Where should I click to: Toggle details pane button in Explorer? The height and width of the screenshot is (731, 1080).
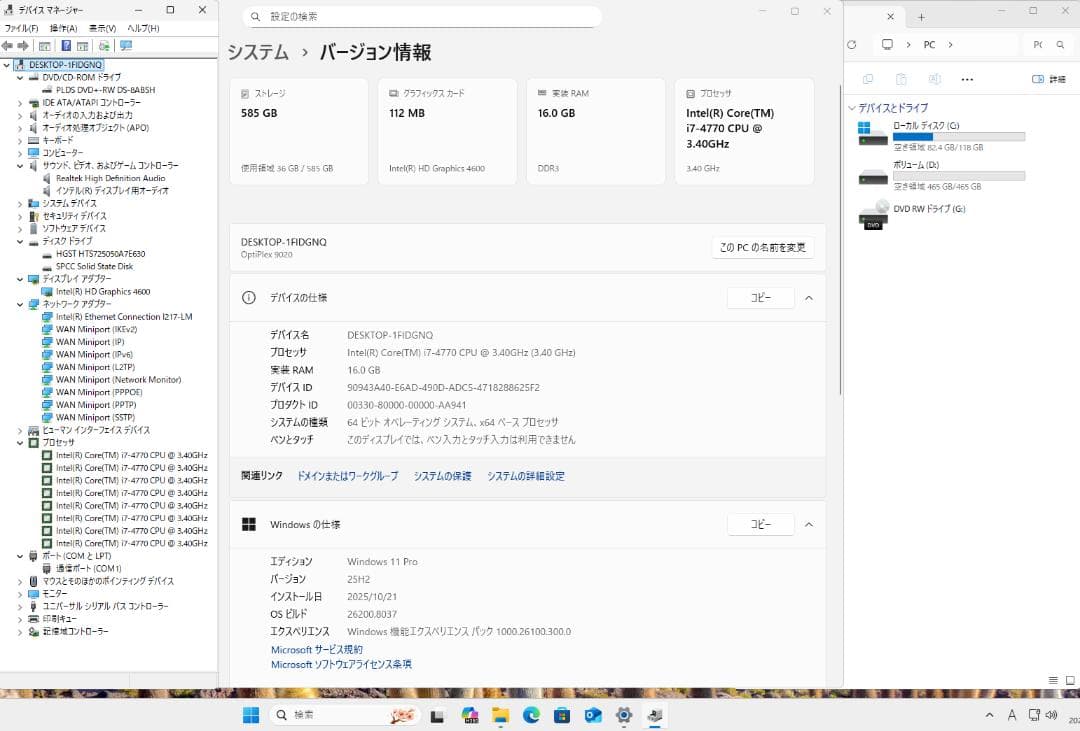tap(1048, 79)
